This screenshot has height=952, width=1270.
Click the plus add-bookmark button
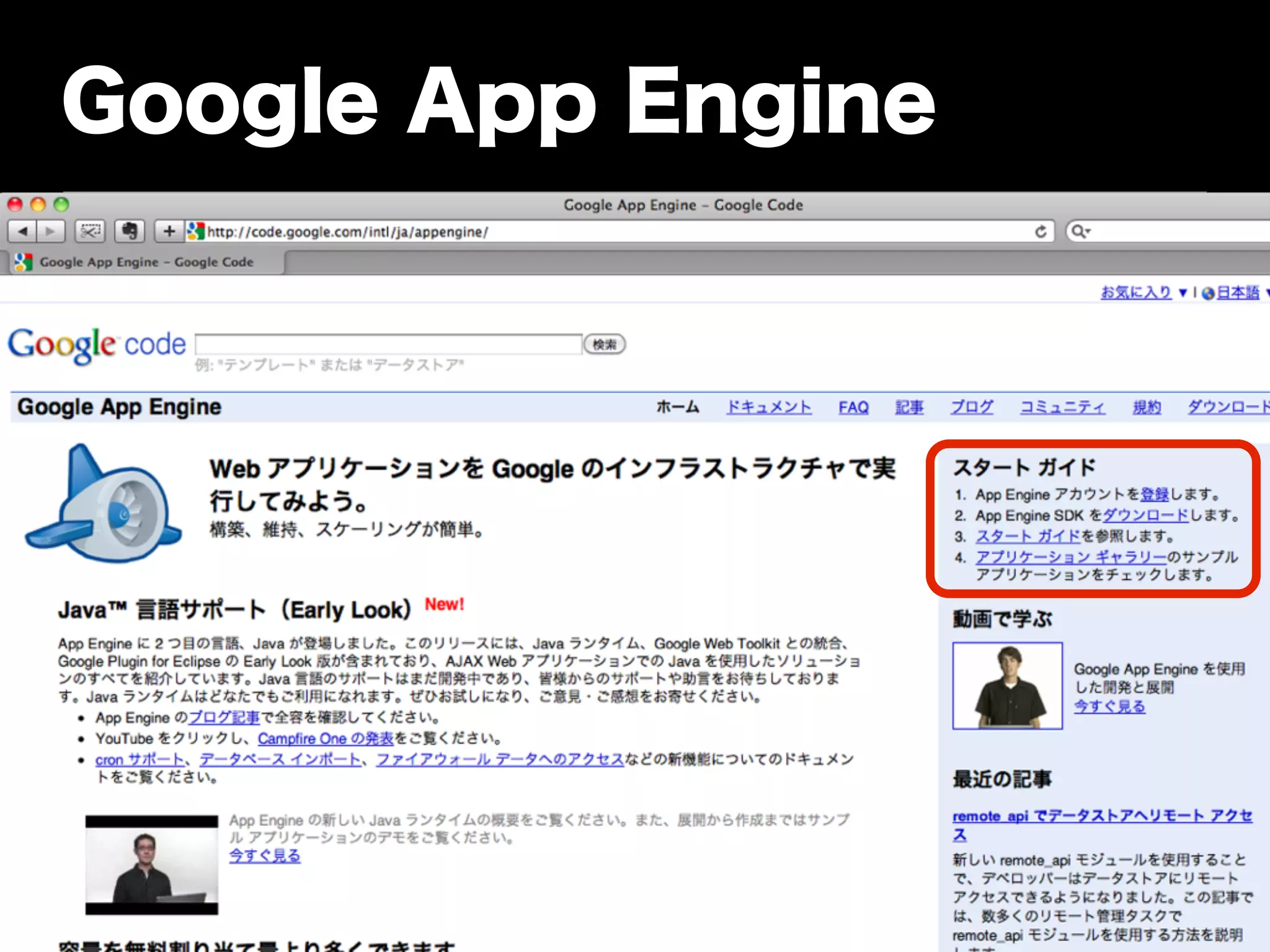(x=169, y=232)
